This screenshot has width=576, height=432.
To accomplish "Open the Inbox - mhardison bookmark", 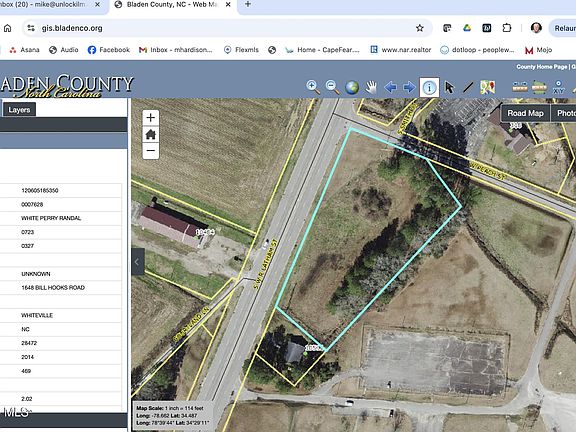I will point(176,50).
